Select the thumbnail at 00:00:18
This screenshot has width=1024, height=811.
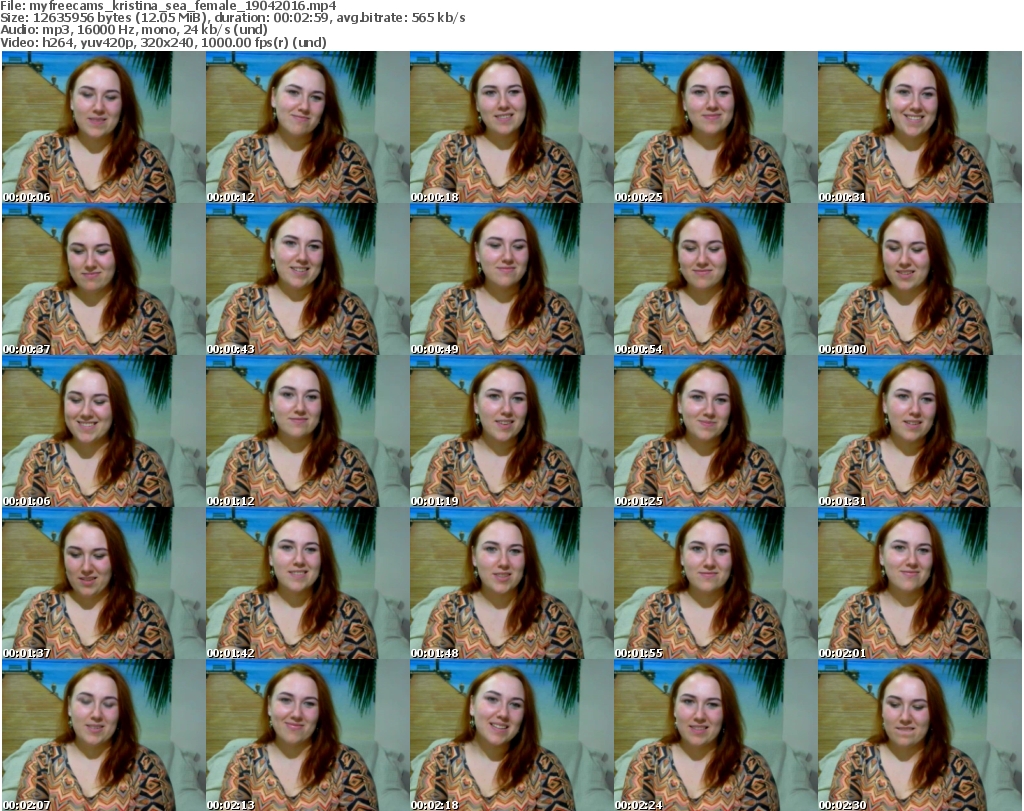[x=511, y=127]
